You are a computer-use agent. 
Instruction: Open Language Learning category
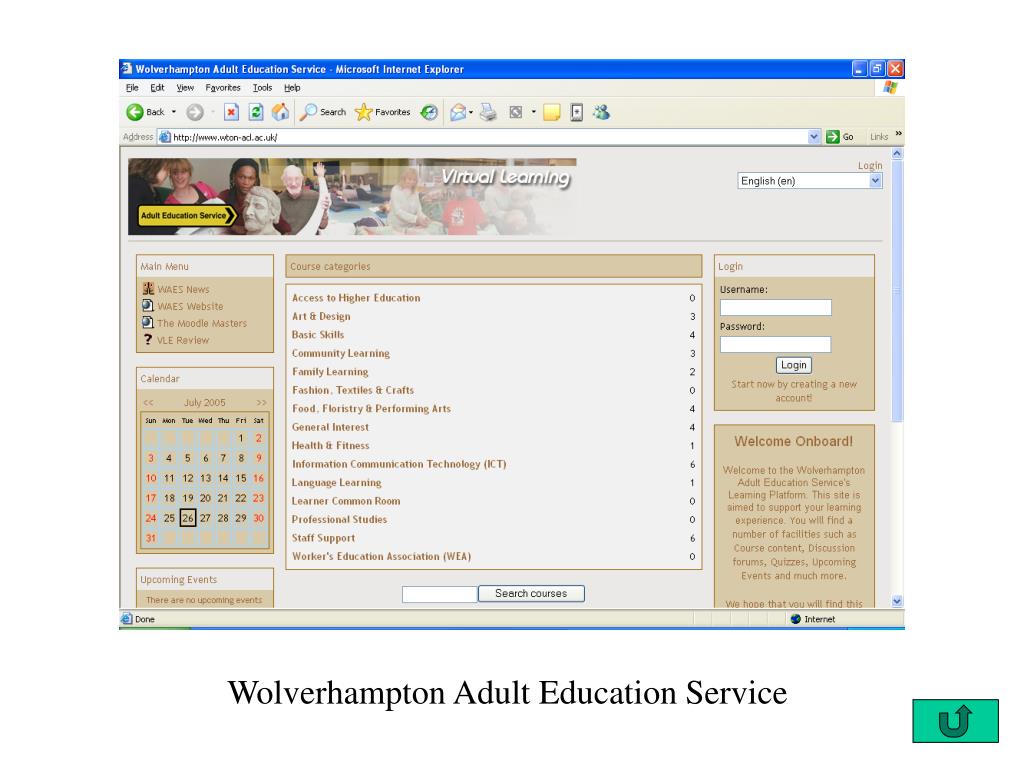click(x=336, y=483)
